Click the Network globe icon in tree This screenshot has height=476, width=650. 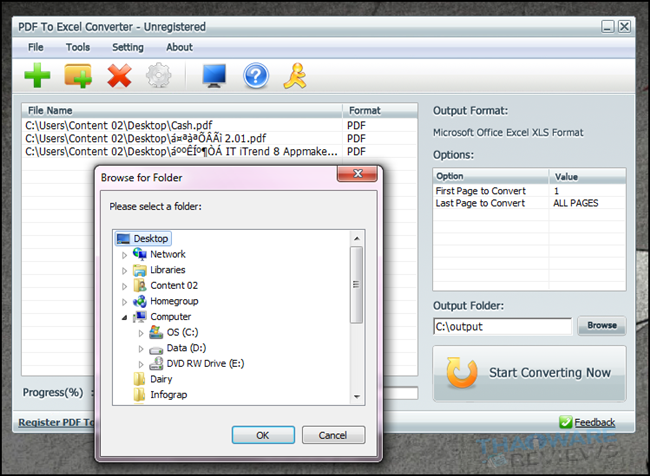point(139,254)
